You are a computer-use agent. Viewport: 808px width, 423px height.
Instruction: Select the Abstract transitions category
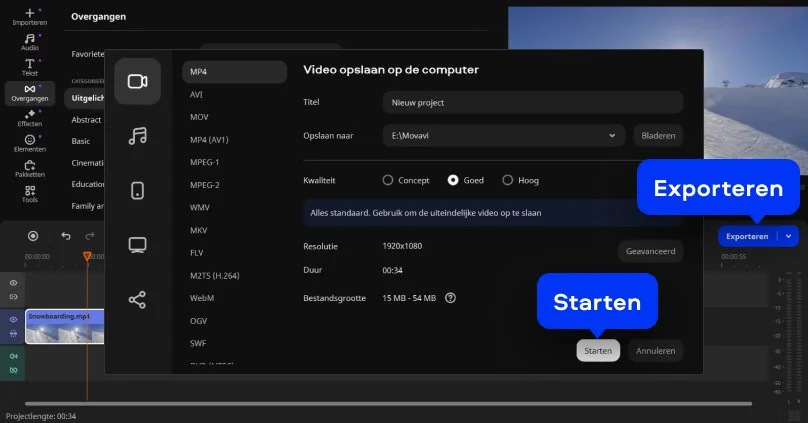pos(86,120)
